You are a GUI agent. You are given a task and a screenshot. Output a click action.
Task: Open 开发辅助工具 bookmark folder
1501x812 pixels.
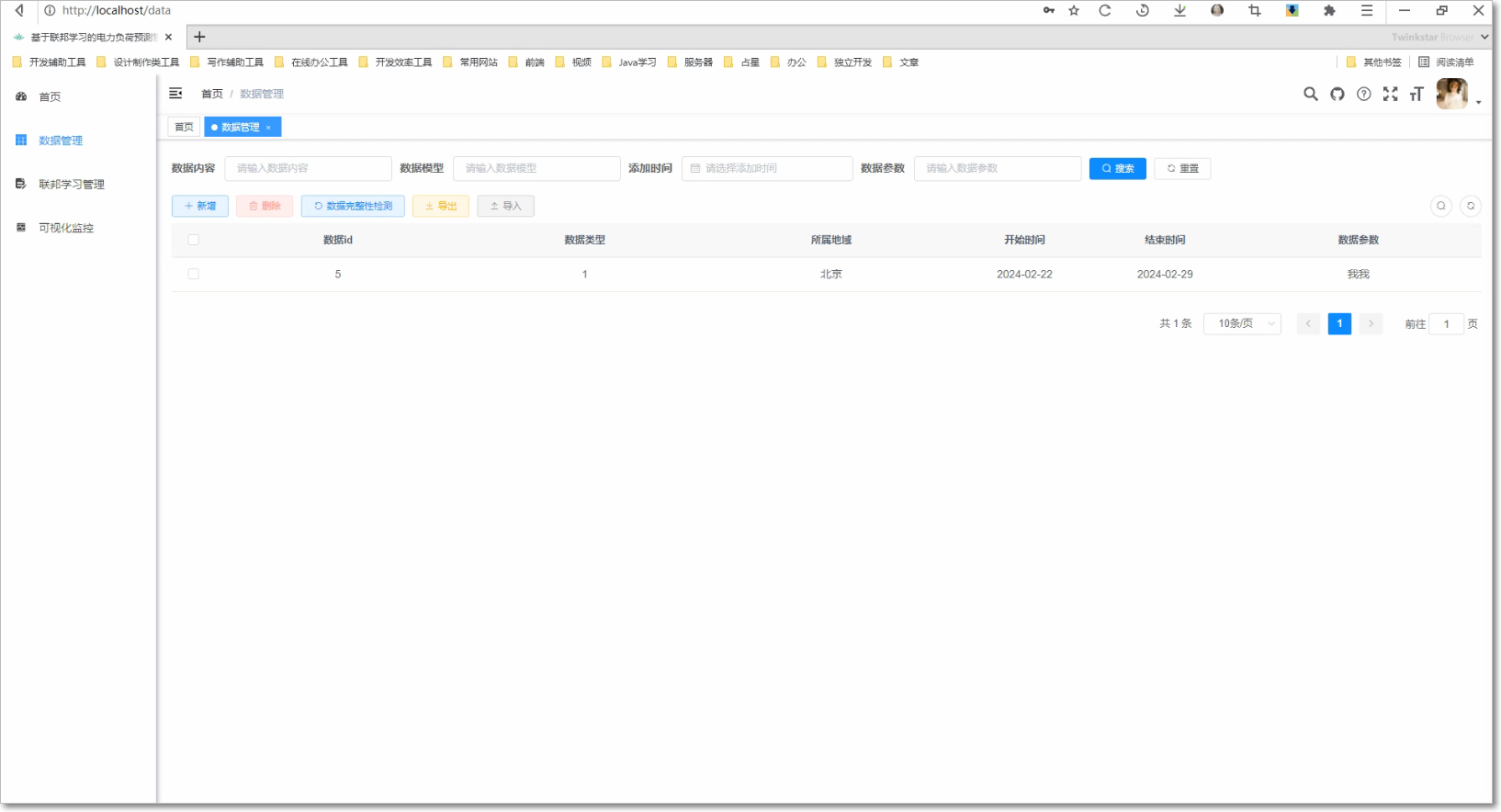tap(50, 62)
